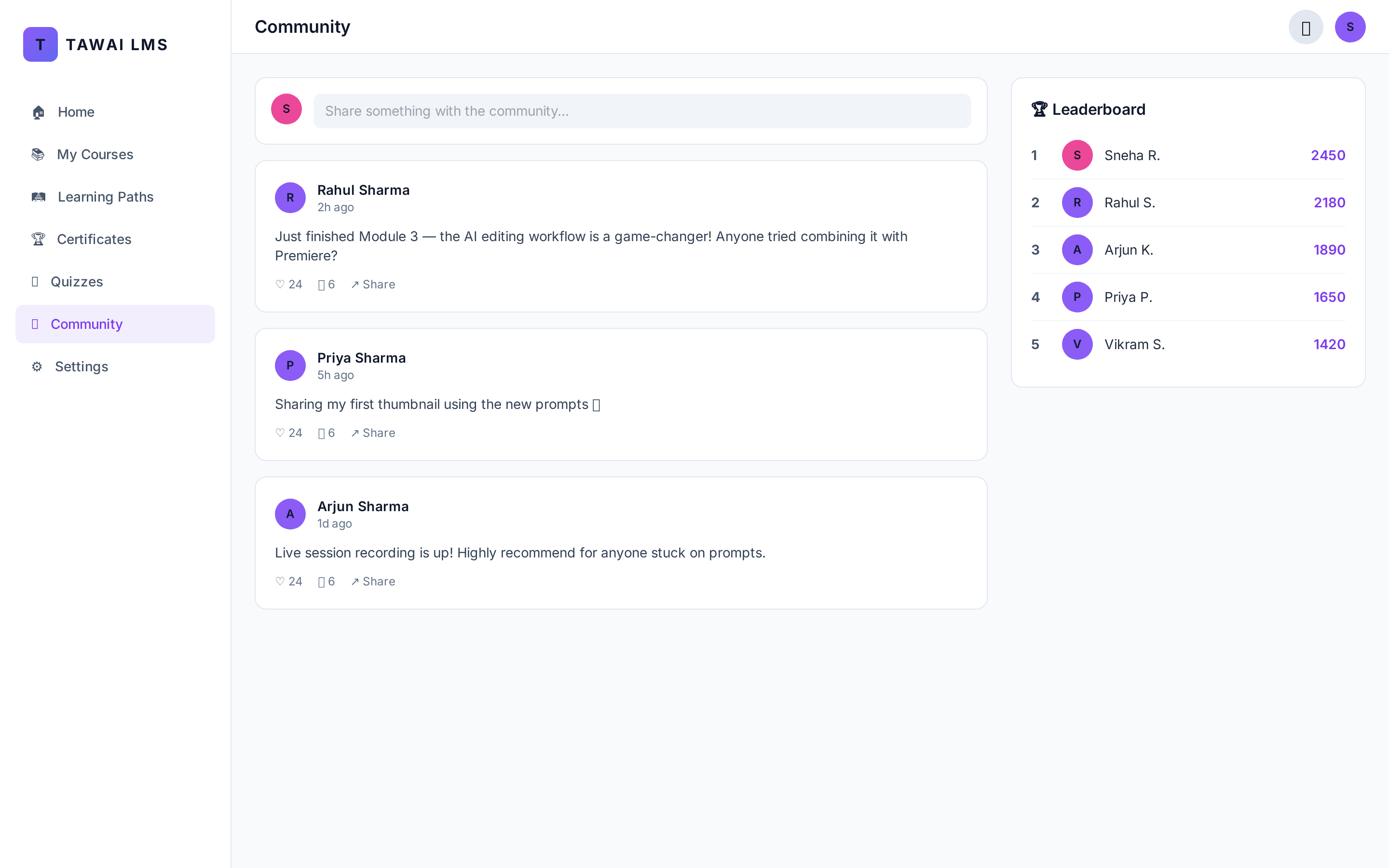Viewport: 1389px width, 868px height.
Task: Click the first thumbnail post text
Action: click(x=437, y=404)
